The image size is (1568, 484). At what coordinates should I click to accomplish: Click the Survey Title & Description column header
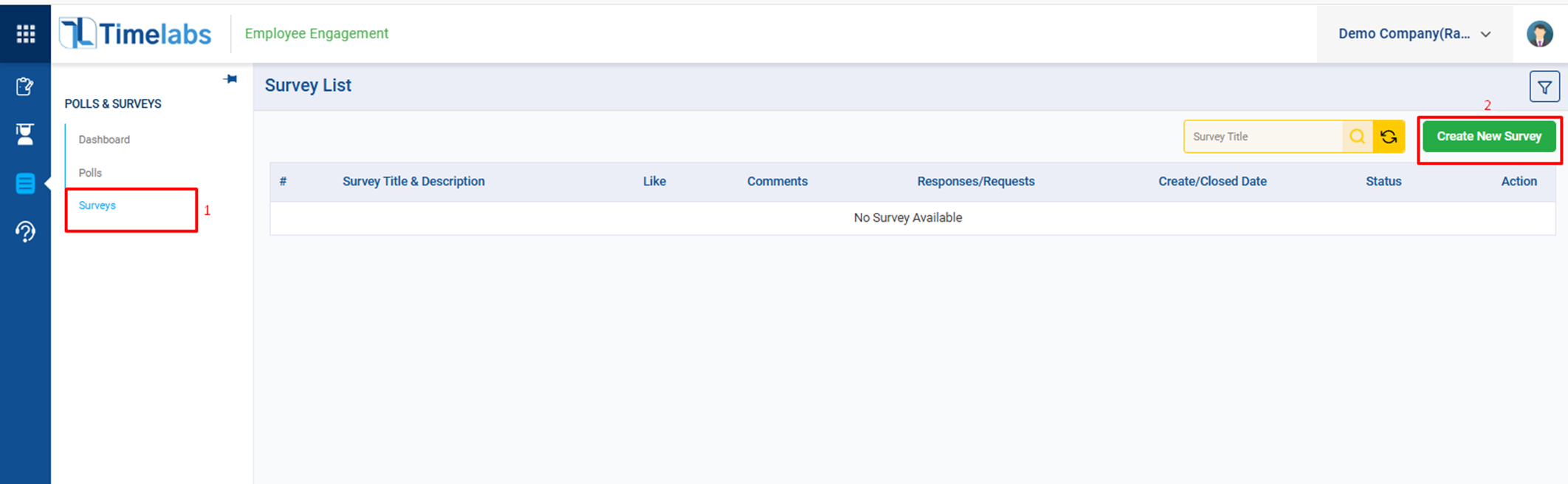coord(413,182)
